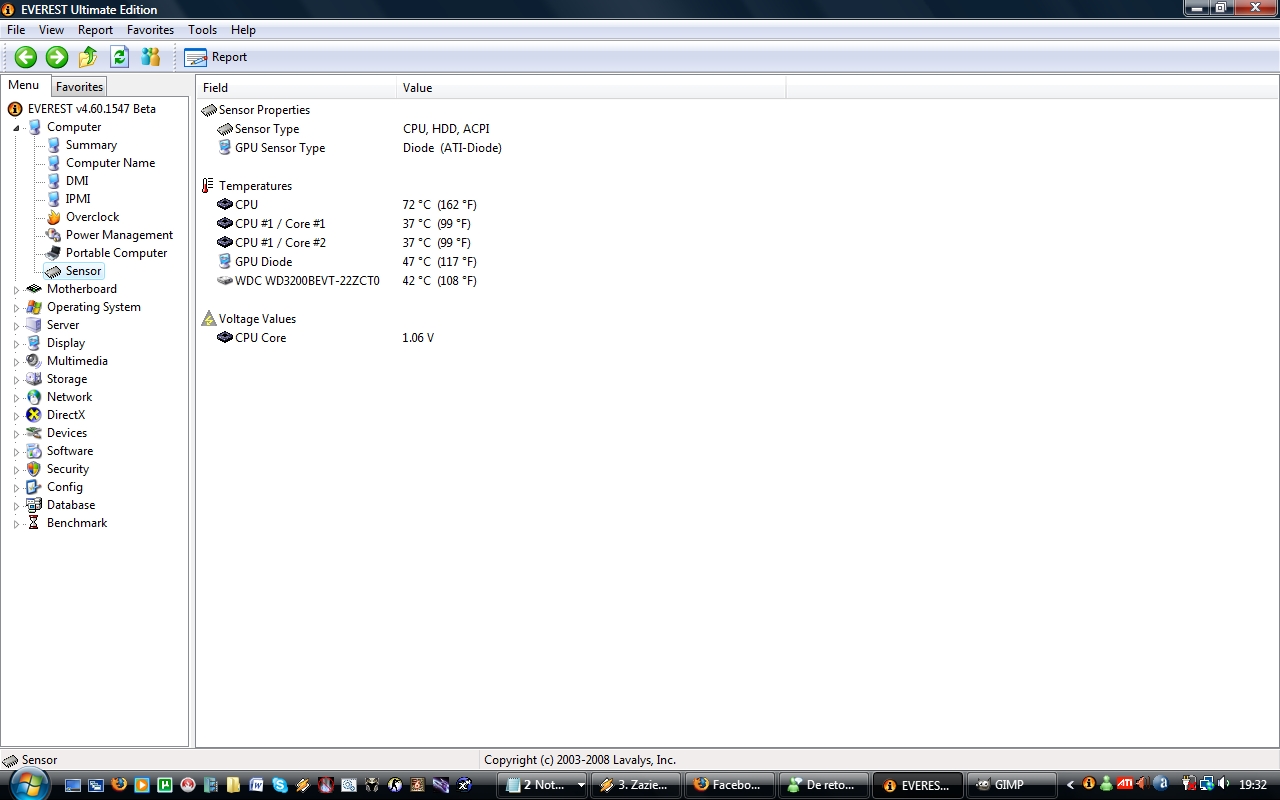
Task: Open the Report menu in menu bar
Action: coord(96,30)
